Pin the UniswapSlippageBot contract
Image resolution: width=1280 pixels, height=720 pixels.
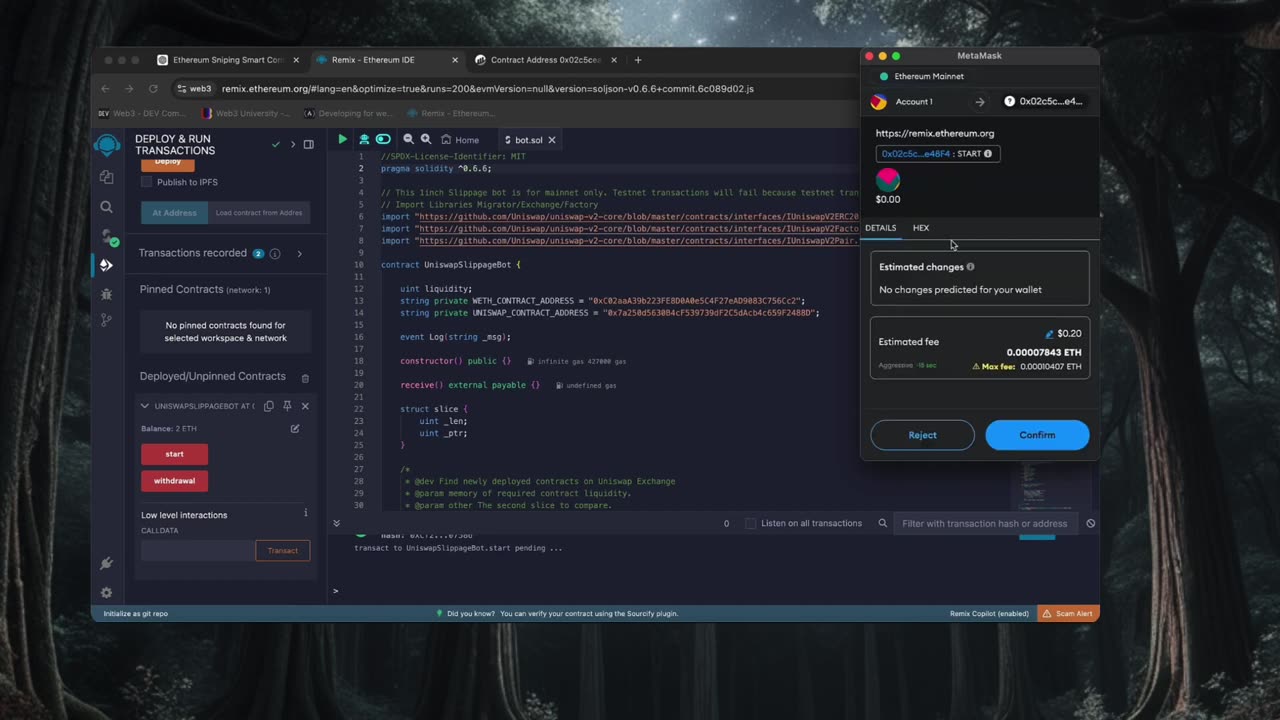click(x=287, y=406)
